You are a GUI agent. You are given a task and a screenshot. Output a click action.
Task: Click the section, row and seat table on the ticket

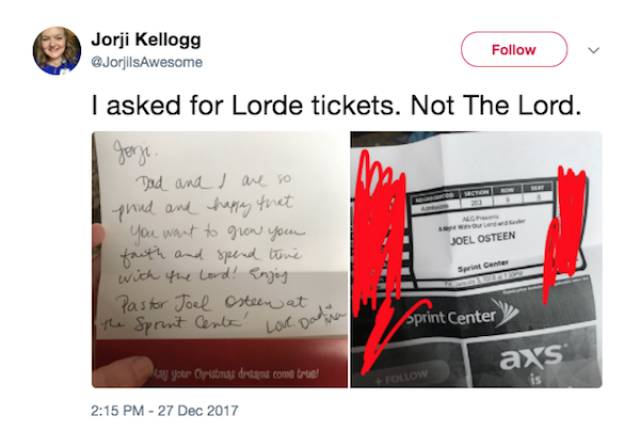click(482, 198)
